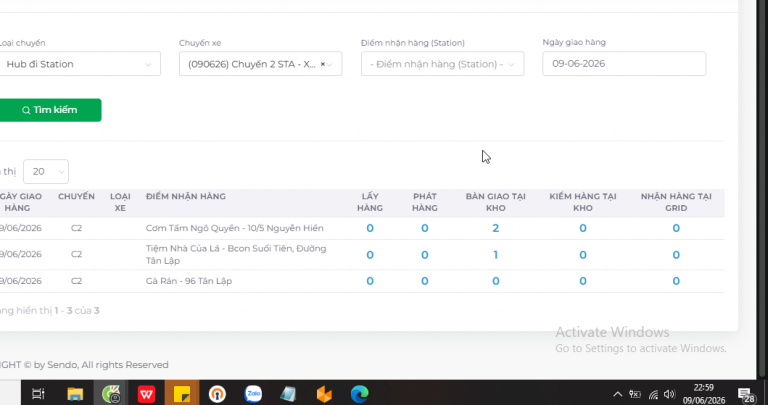Launch WPS Office from the taskbar
The width and height of the screenshot is (768, 405).
tap(146, 394)
